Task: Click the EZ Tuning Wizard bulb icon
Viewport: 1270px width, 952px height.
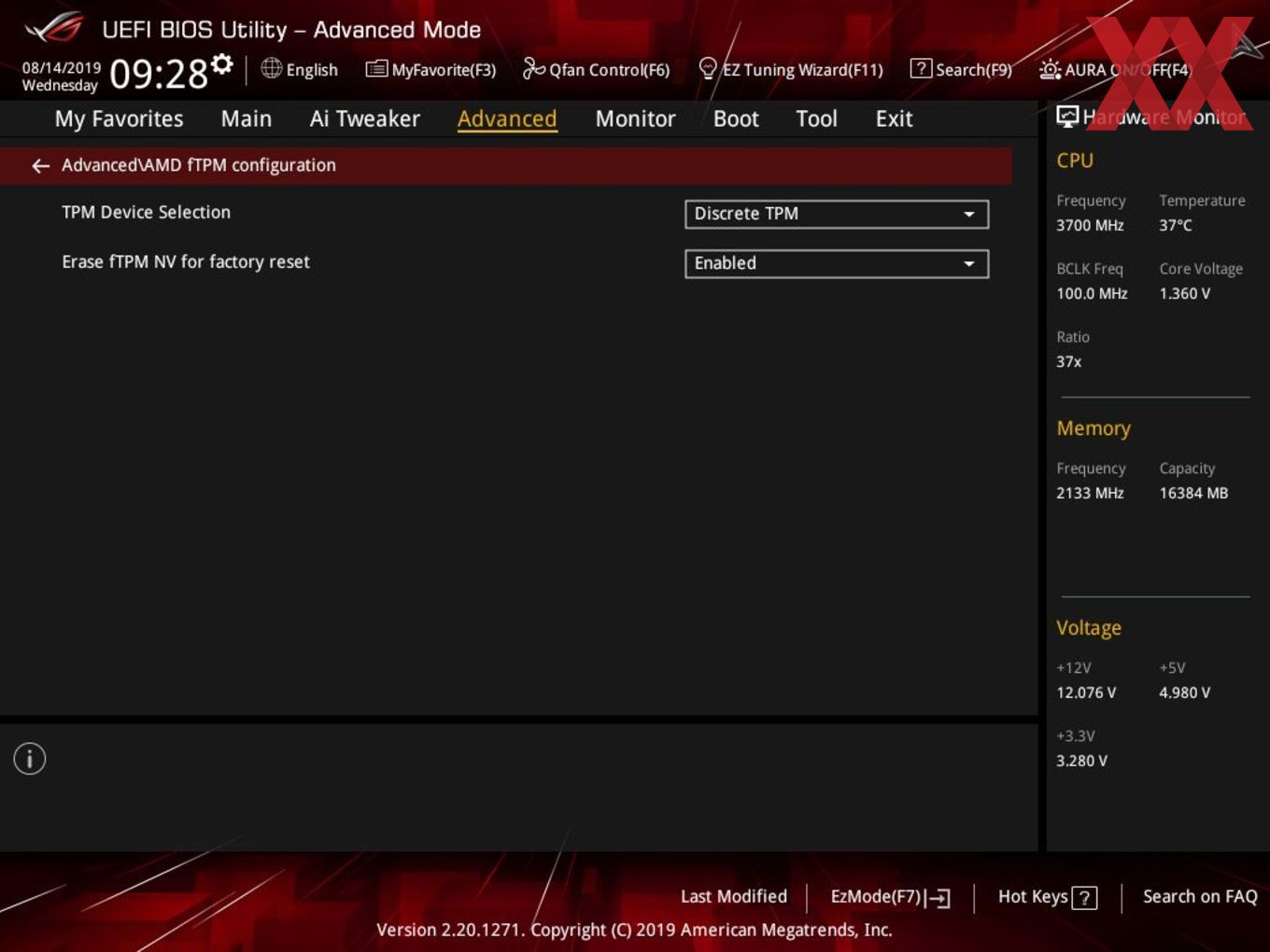Action: [x=708, y=69]
